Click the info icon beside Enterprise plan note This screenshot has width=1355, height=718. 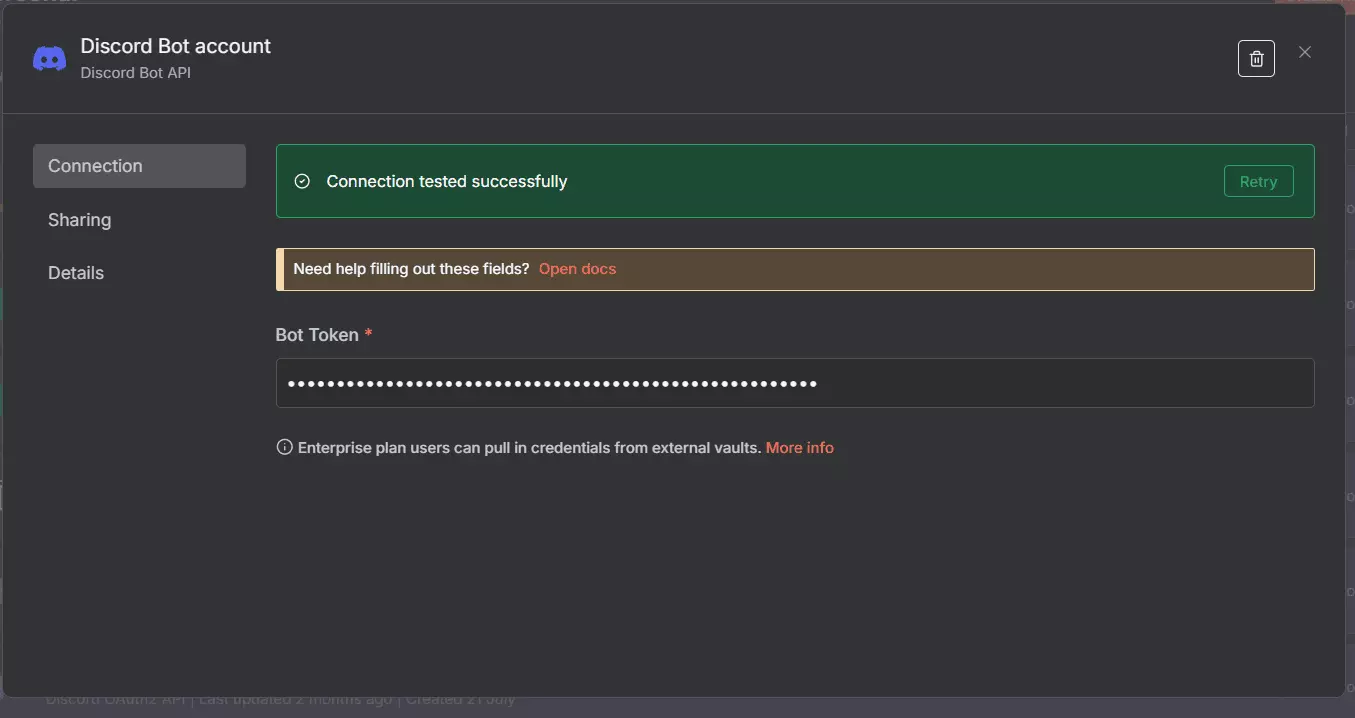click(284, 447)
